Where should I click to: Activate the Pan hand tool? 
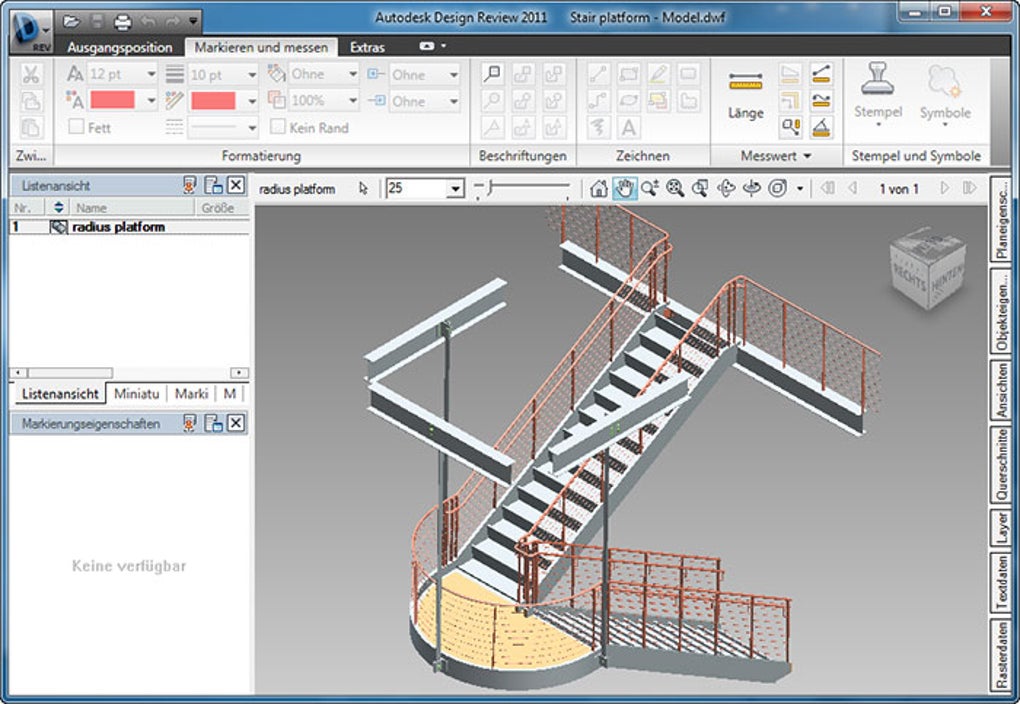[625, 188]
